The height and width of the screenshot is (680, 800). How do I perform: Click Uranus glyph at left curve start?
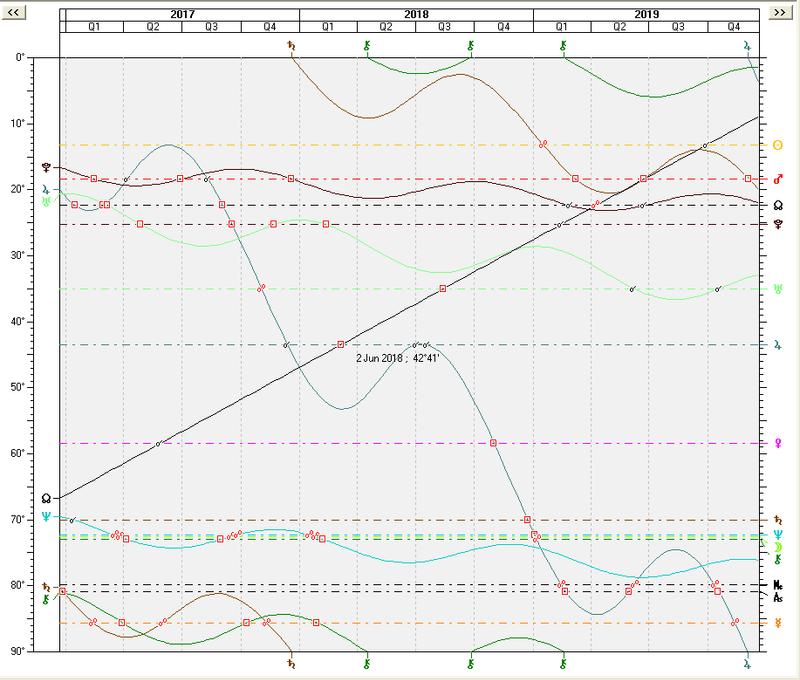(46, 202)
